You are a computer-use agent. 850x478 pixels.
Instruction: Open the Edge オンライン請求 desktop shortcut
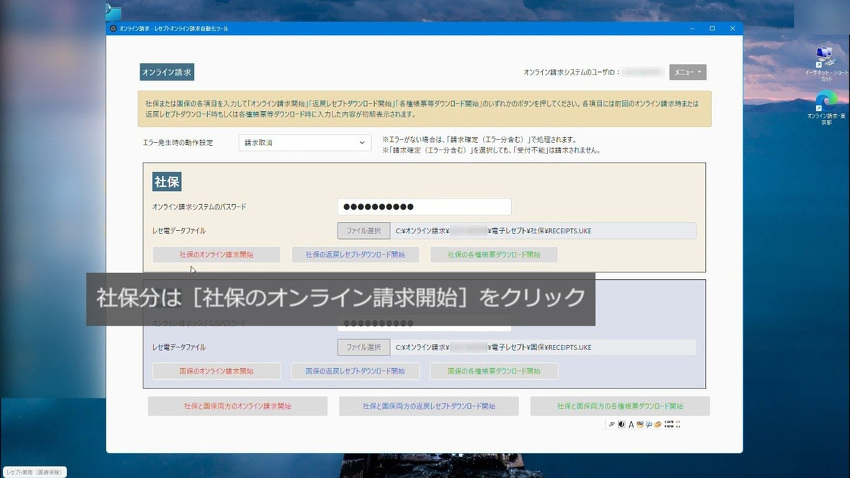coord(826,107)
